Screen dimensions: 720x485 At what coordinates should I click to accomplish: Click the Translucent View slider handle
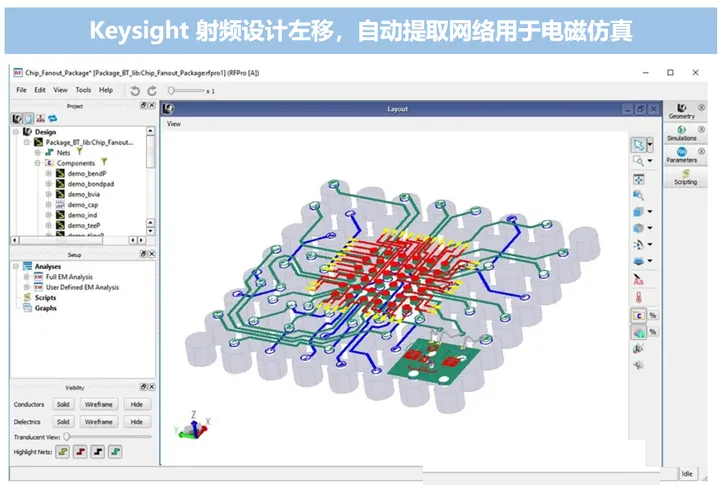(67, 437)
